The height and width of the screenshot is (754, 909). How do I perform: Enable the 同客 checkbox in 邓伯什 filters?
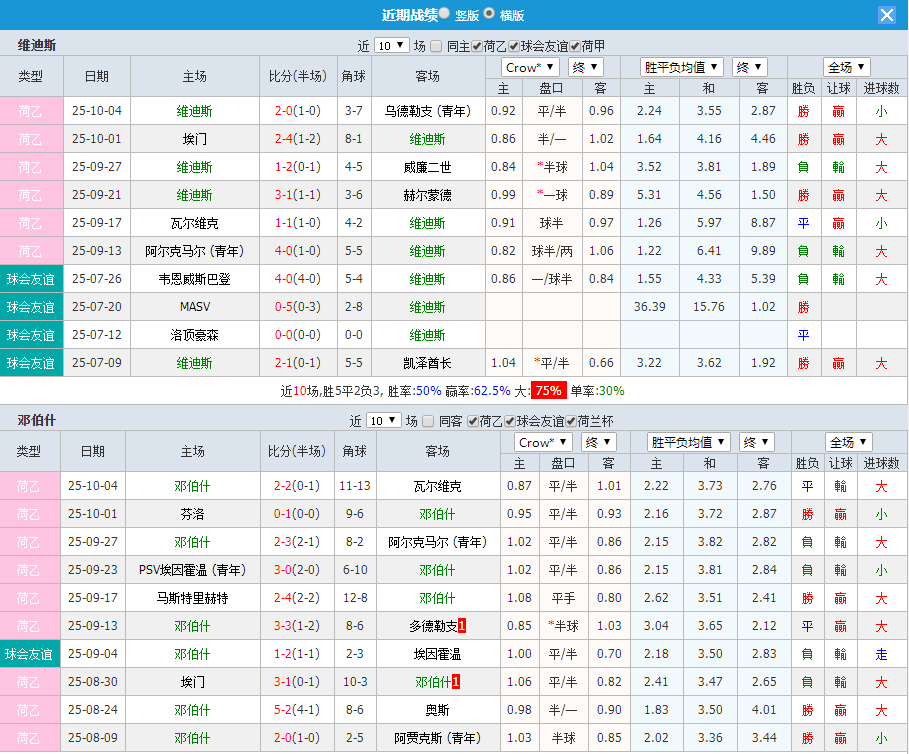coord(428,421)
